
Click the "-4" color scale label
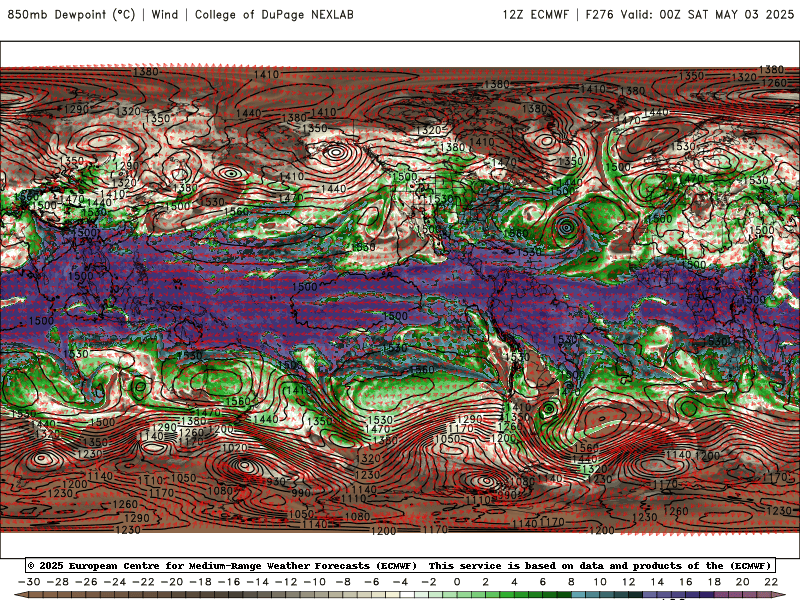click(x=401, y=582)
